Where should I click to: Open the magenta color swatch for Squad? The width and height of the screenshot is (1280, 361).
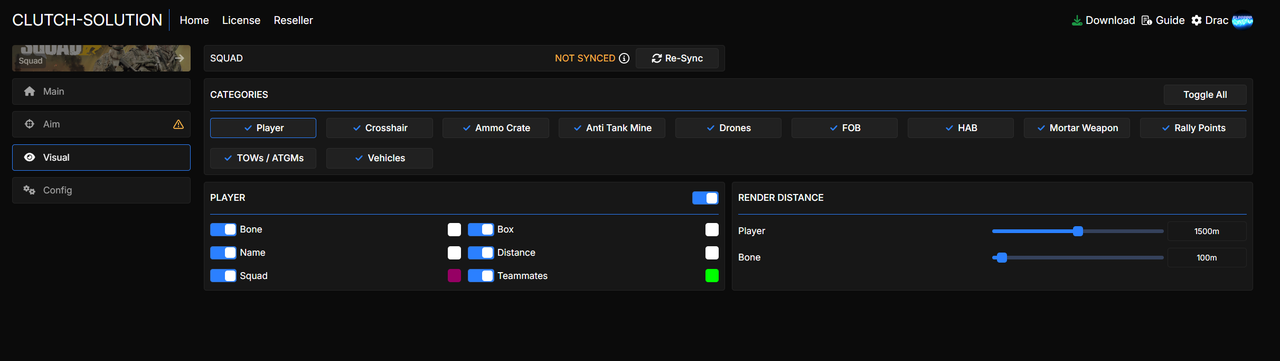point(454,276)
